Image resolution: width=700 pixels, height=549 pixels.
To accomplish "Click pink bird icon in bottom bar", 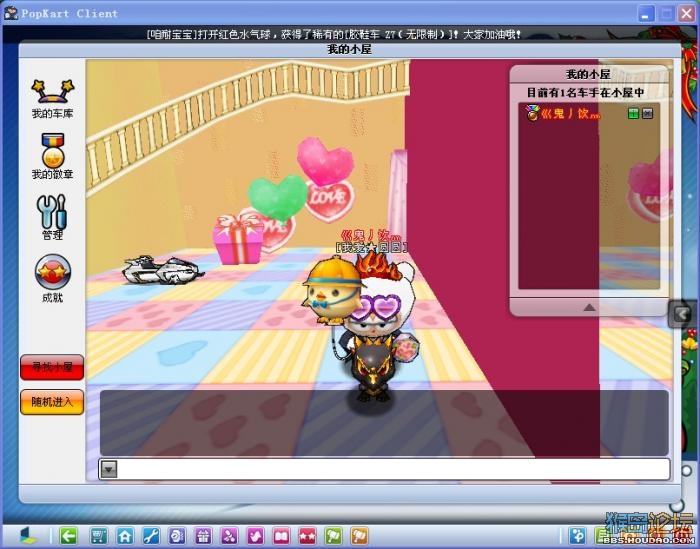I will click(x=255, y=536).
